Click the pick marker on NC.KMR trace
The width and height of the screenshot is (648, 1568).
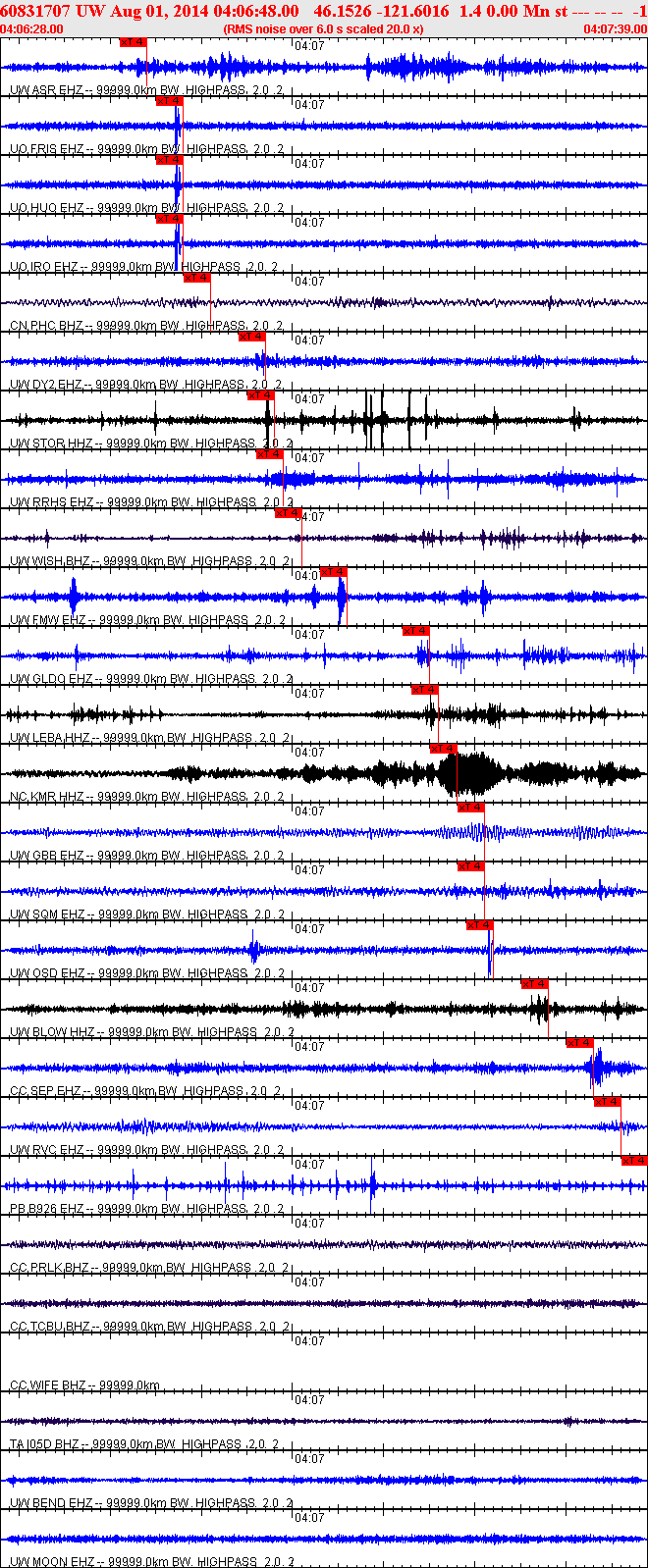[x=444, y=749]
